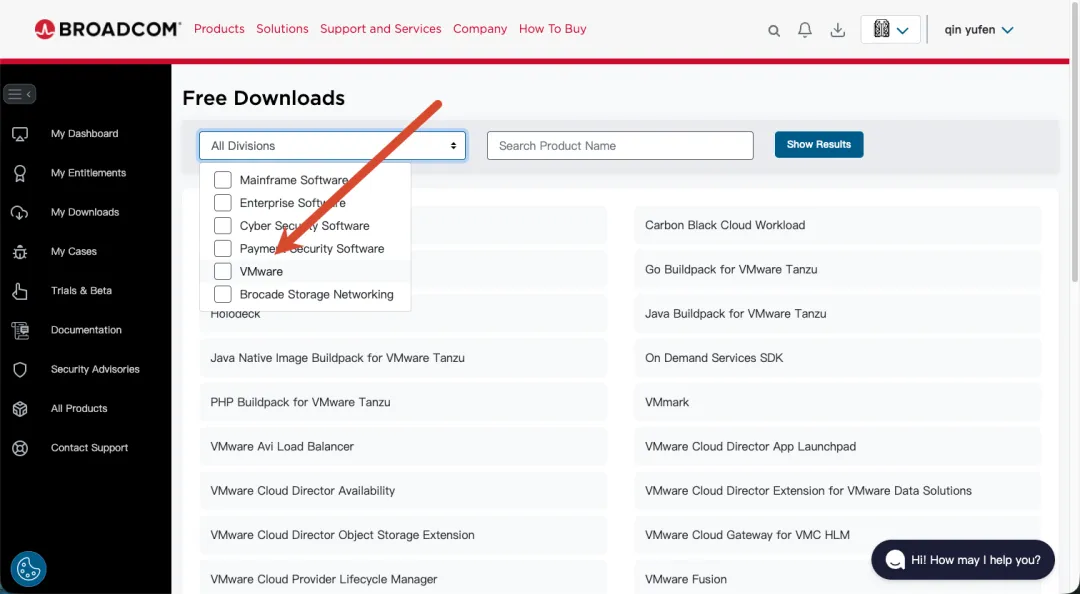
Task: Open the Company menu
Action: 480,29
